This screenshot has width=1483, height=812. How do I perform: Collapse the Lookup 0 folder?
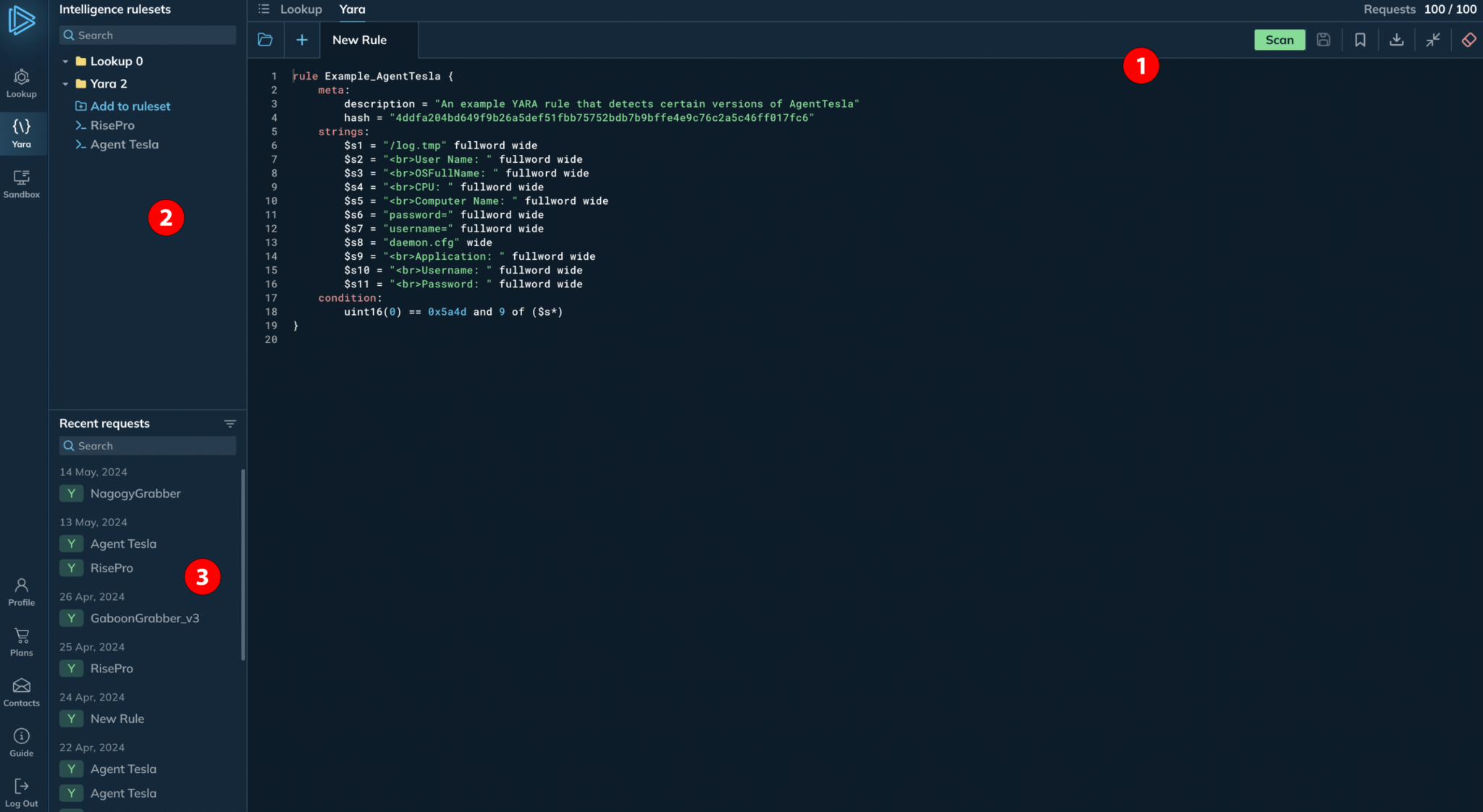click(x=65, y=62)
